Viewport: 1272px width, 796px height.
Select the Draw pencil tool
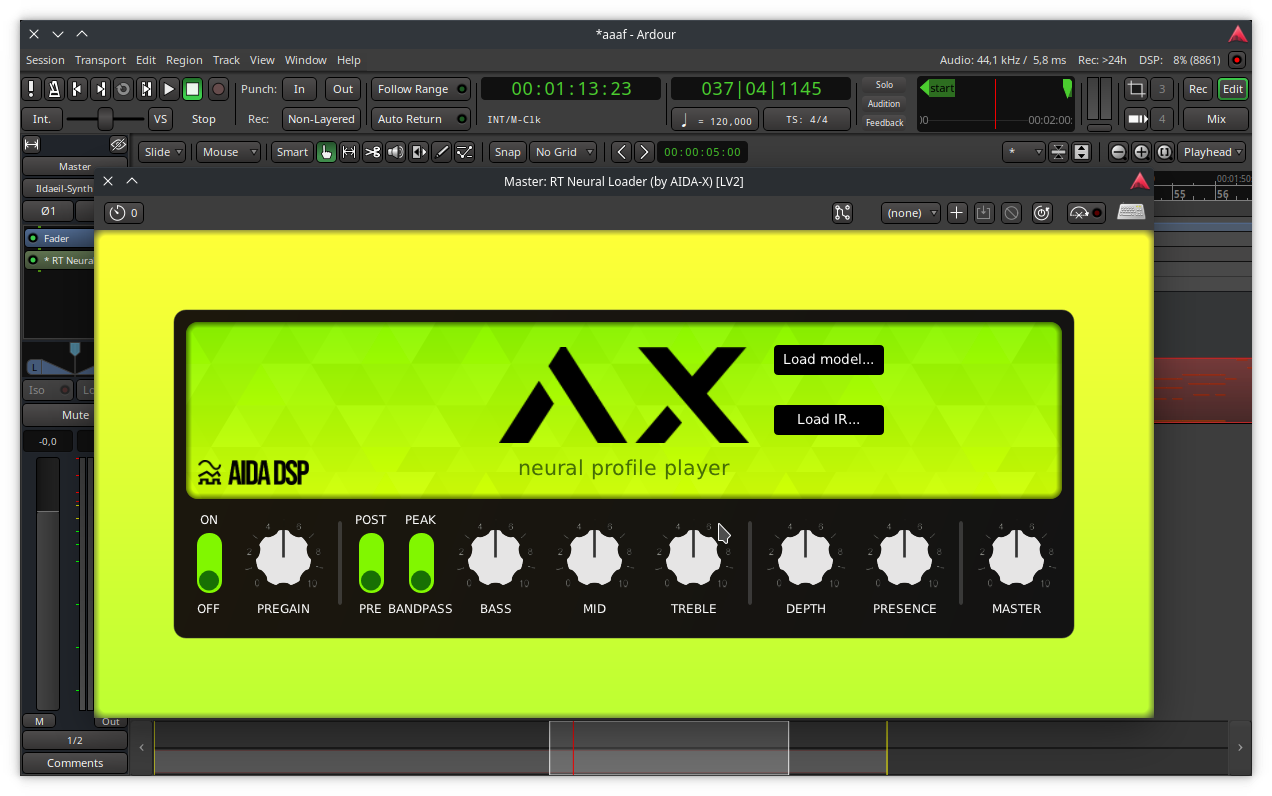441,152
